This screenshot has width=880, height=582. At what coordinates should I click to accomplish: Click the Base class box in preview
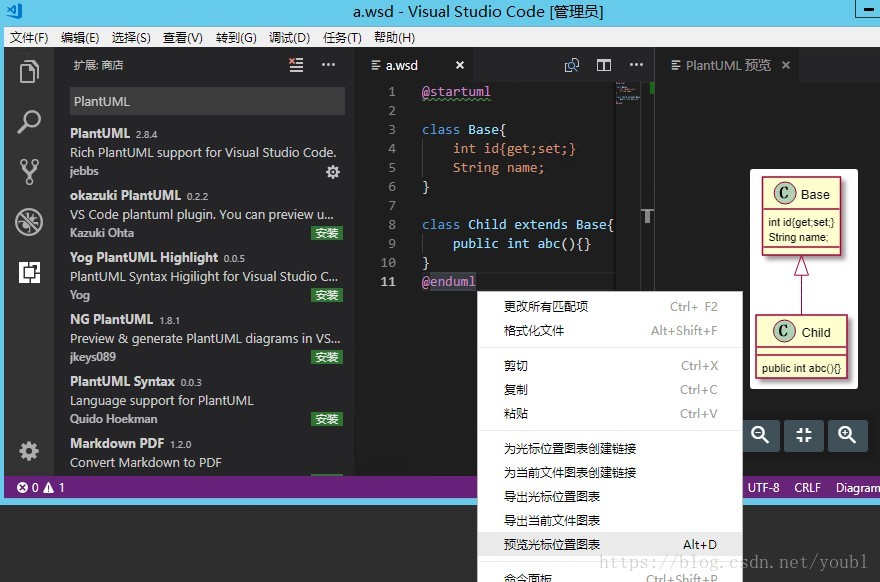tap(801, 216)
